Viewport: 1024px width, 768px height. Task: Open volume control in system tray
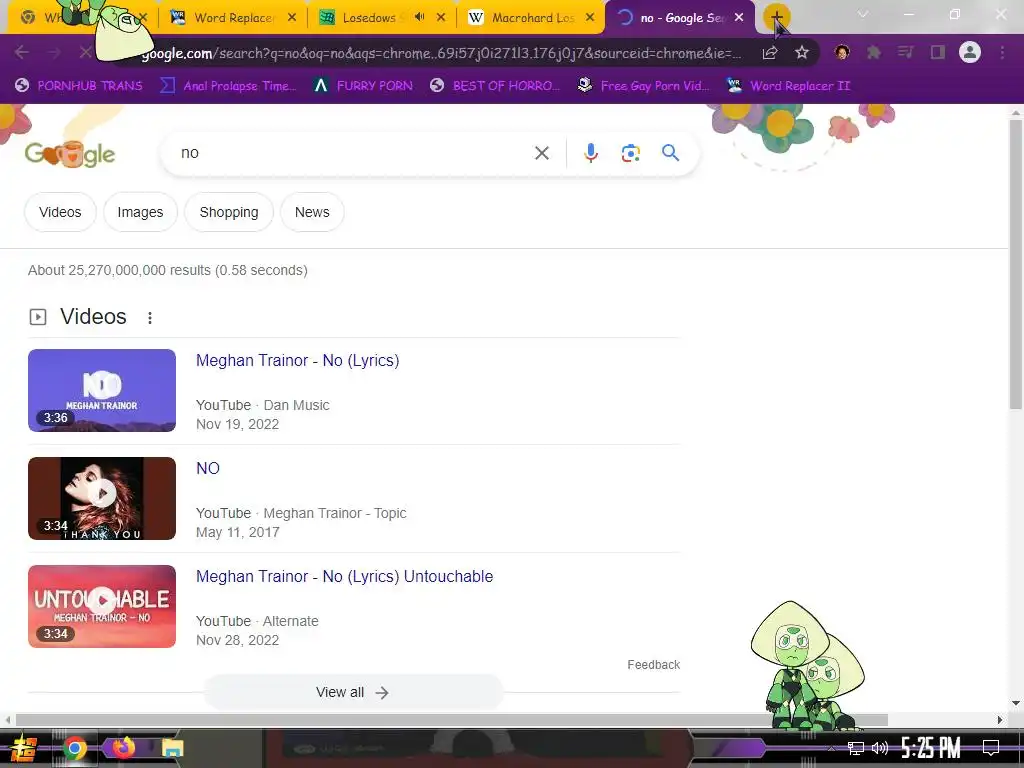[x=880, y=748]
